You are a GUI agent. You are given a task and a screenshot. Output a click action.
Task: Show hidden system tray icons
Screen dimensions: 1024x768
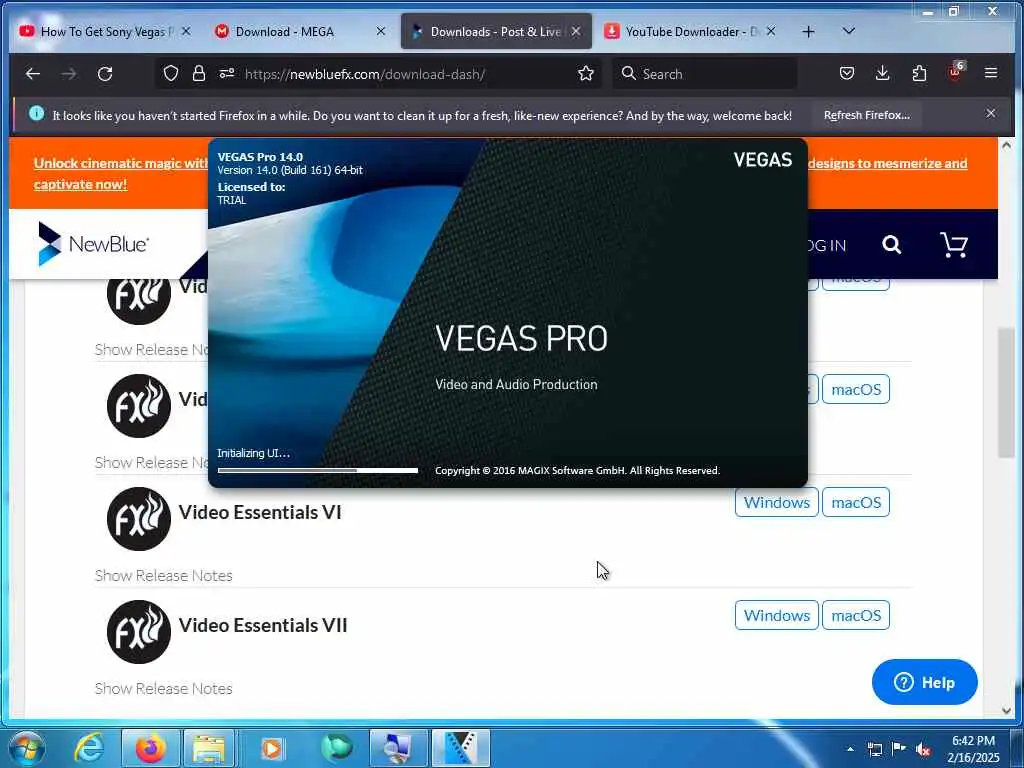point(850,749)
